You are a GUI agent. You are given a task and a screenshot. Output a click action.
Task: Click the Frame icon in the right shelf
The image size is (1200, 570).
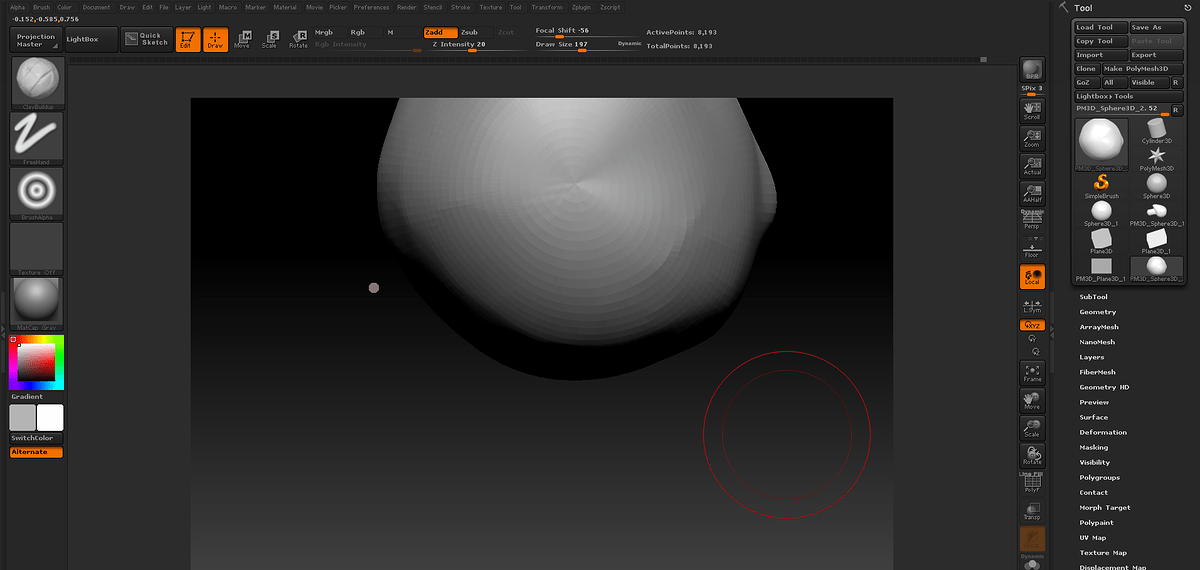pos(1032,373)
